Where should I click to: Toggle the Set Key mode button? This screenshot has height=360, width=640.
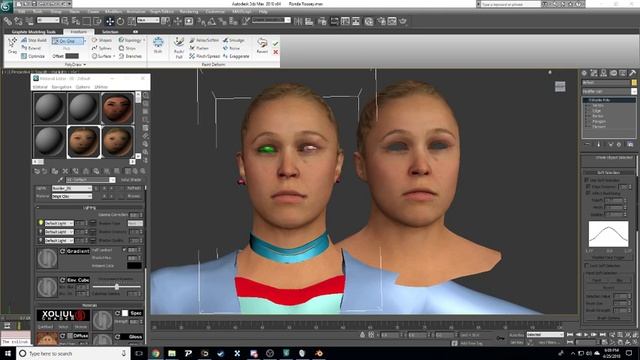pos(516,342)
